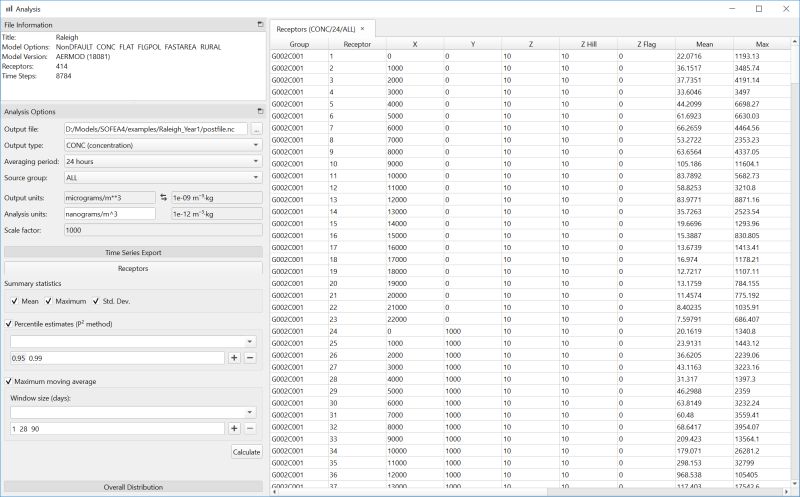Screen dimensions: 800x497
Task: Click the Analysis units field
Action: tap(110, 214)
